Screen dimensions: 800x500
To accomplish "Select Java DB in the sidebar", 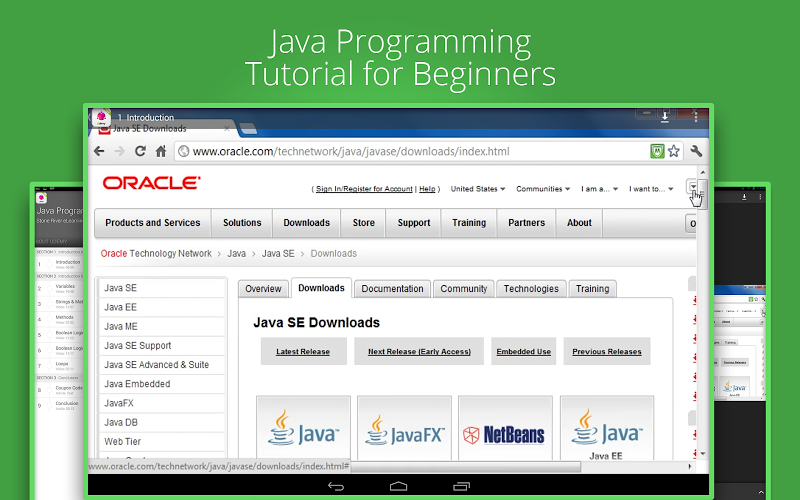I will 162,422.
